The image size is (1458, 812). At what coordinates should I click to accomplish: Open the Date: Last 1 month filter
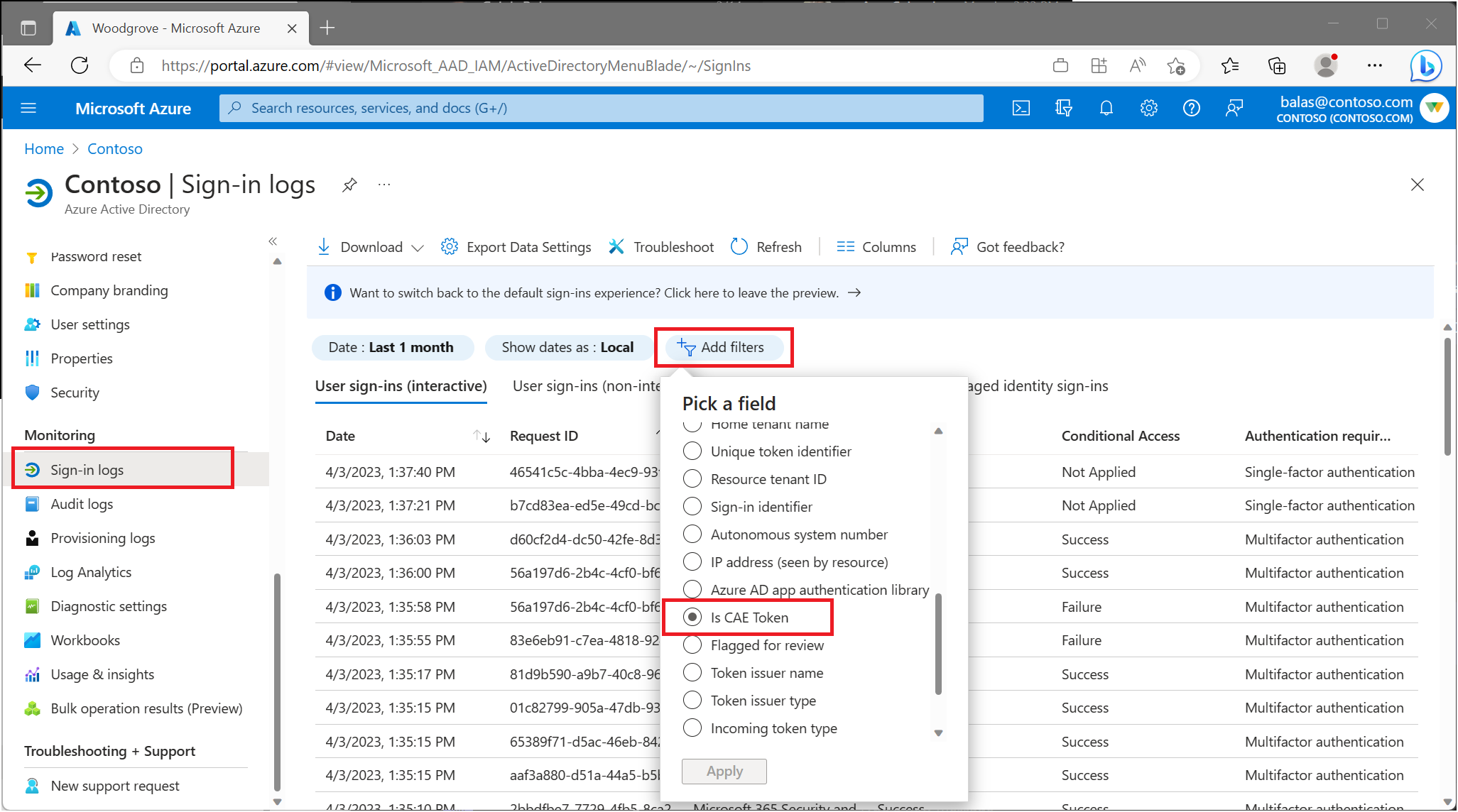(x=393, y=347)
